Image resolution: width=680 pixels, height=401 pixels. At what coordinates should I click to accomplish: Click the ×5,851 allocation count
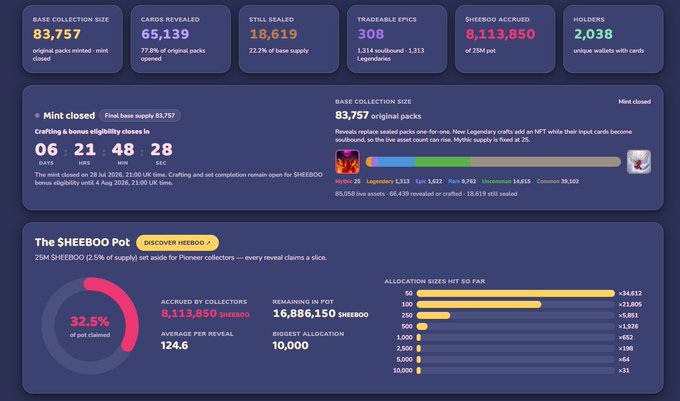628,315
